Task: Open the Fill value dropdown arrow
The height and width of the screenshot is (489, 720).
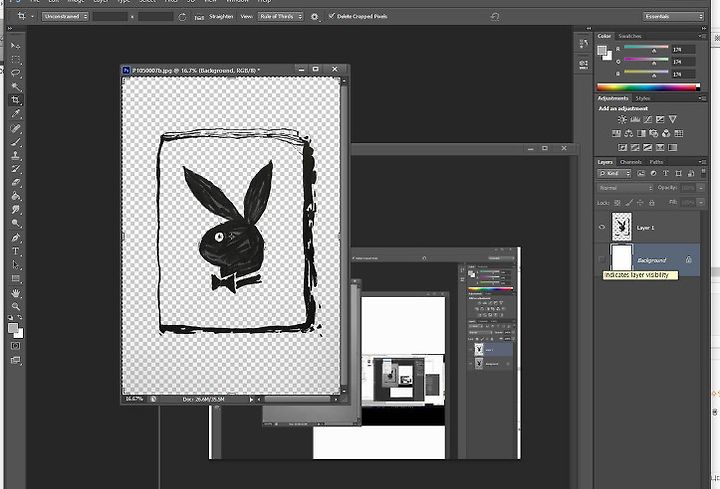Action: pos(701,202)
